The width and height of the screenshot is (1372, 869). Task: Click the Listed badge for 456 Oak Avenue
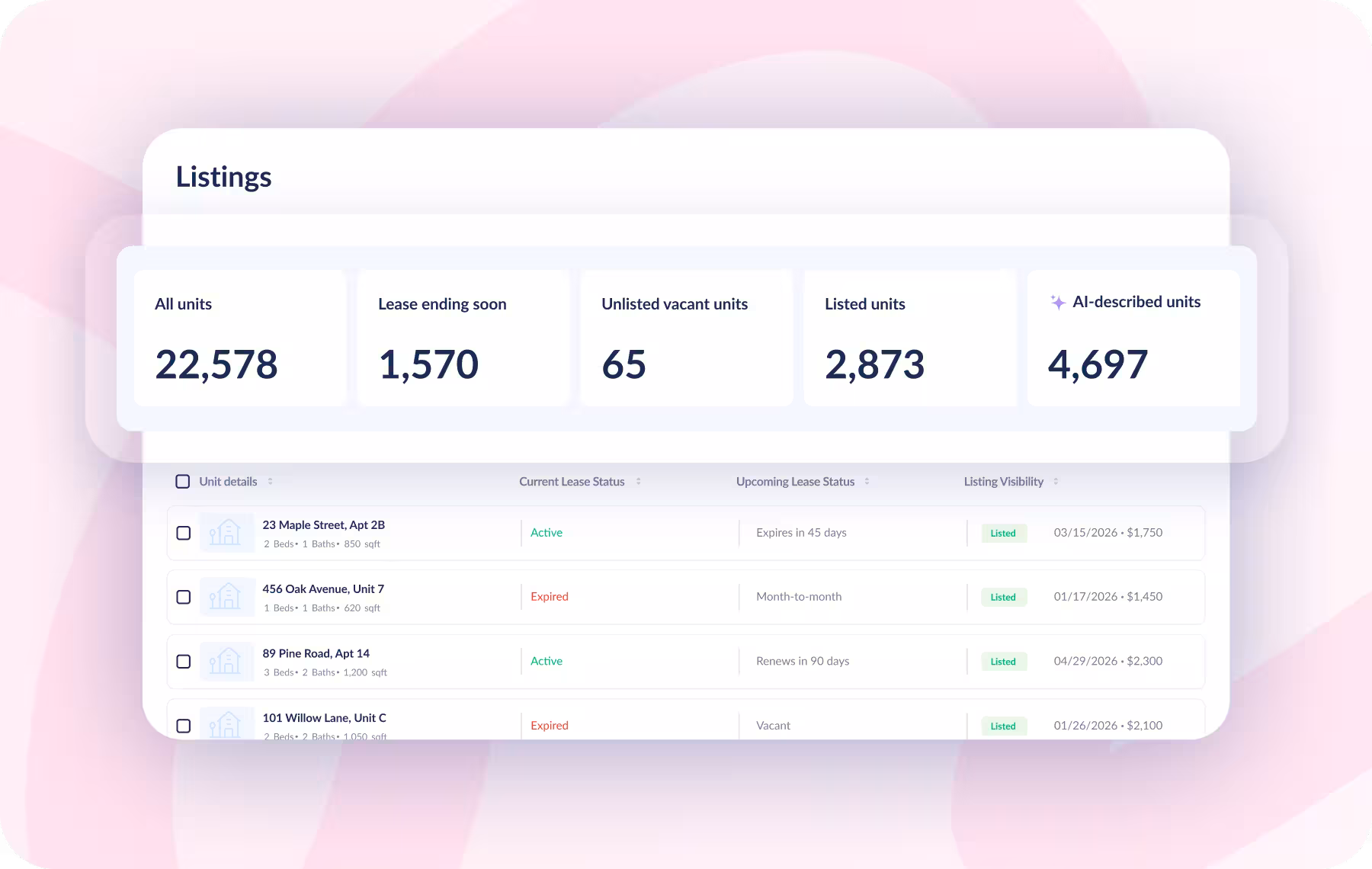pos(1003,597)
